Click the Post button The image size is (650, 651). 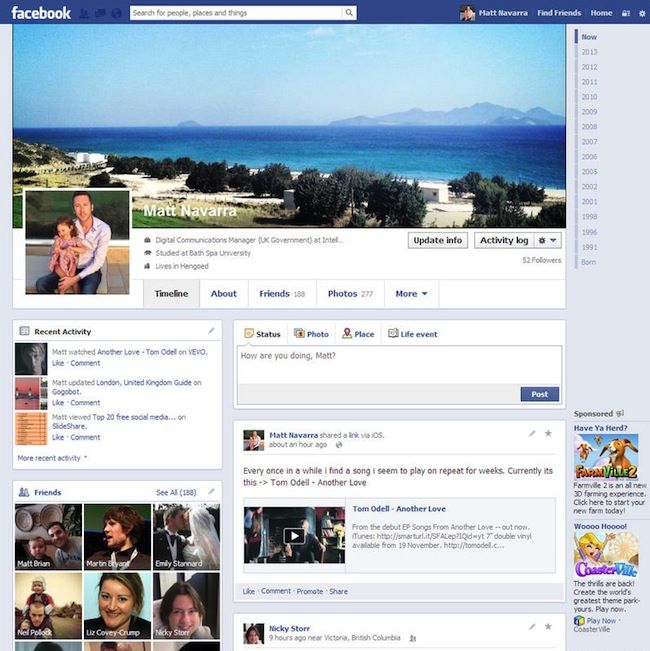[540, 394]
